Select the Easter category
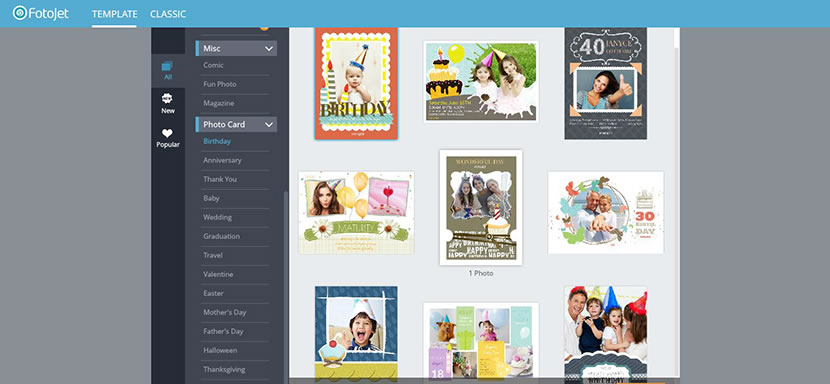830x384 pixels. [x=213, y=293]
